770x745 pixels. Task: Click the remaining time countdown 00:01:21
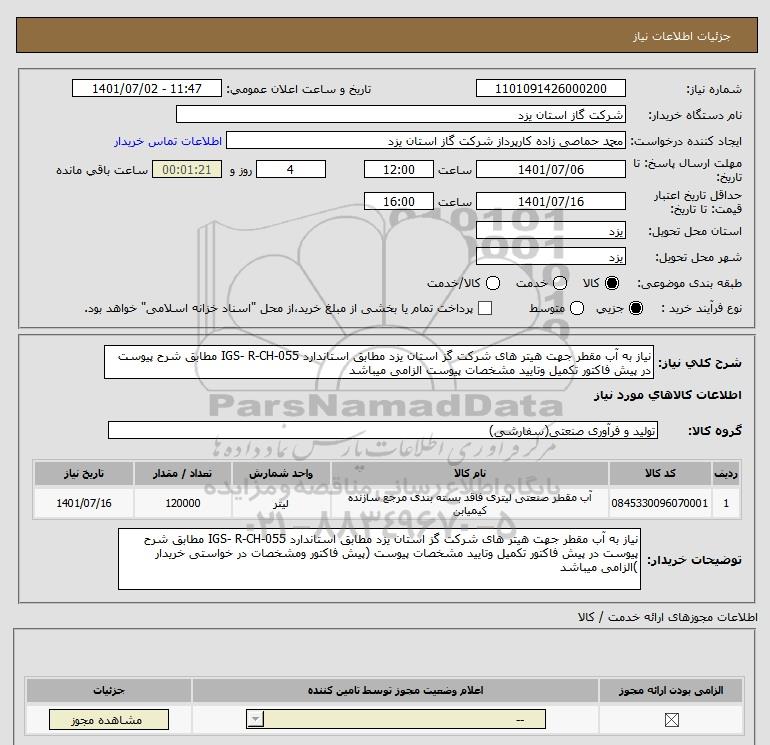tap(187, 169)
